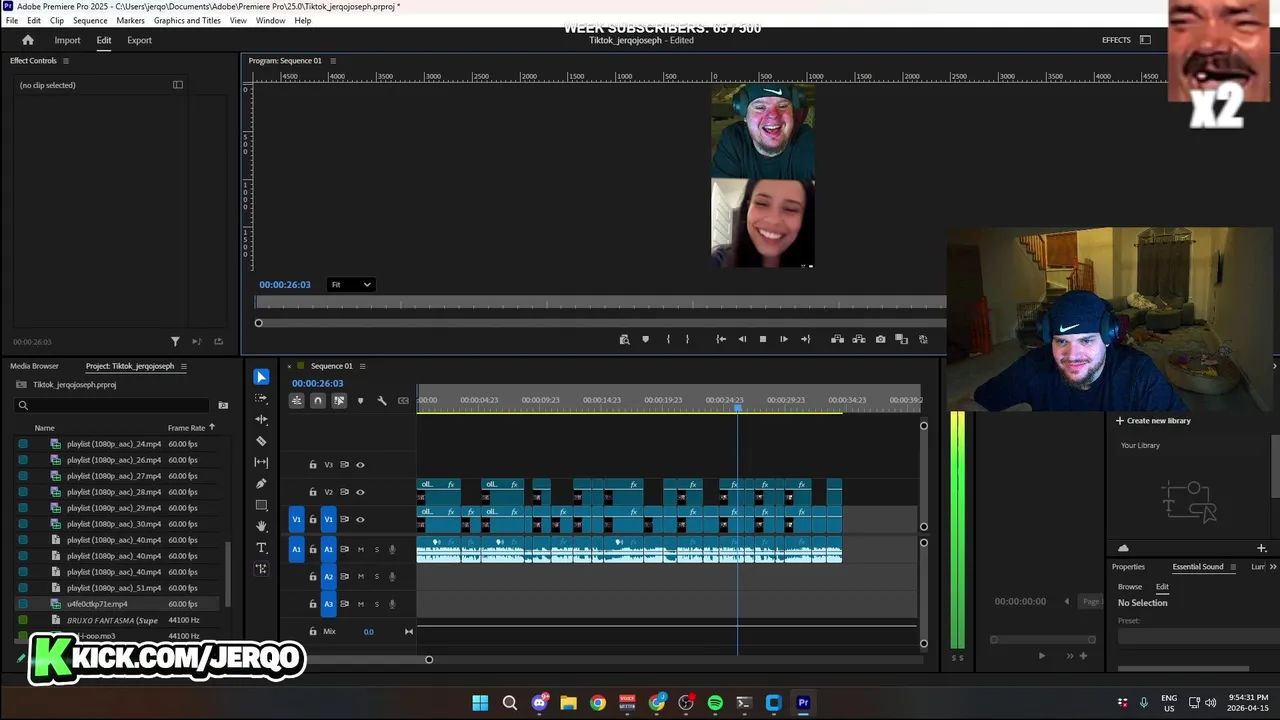Open the Program Sequence 01 panel menu
Image resolution: width=1280 pixels, height=720 pixels.
333,61
